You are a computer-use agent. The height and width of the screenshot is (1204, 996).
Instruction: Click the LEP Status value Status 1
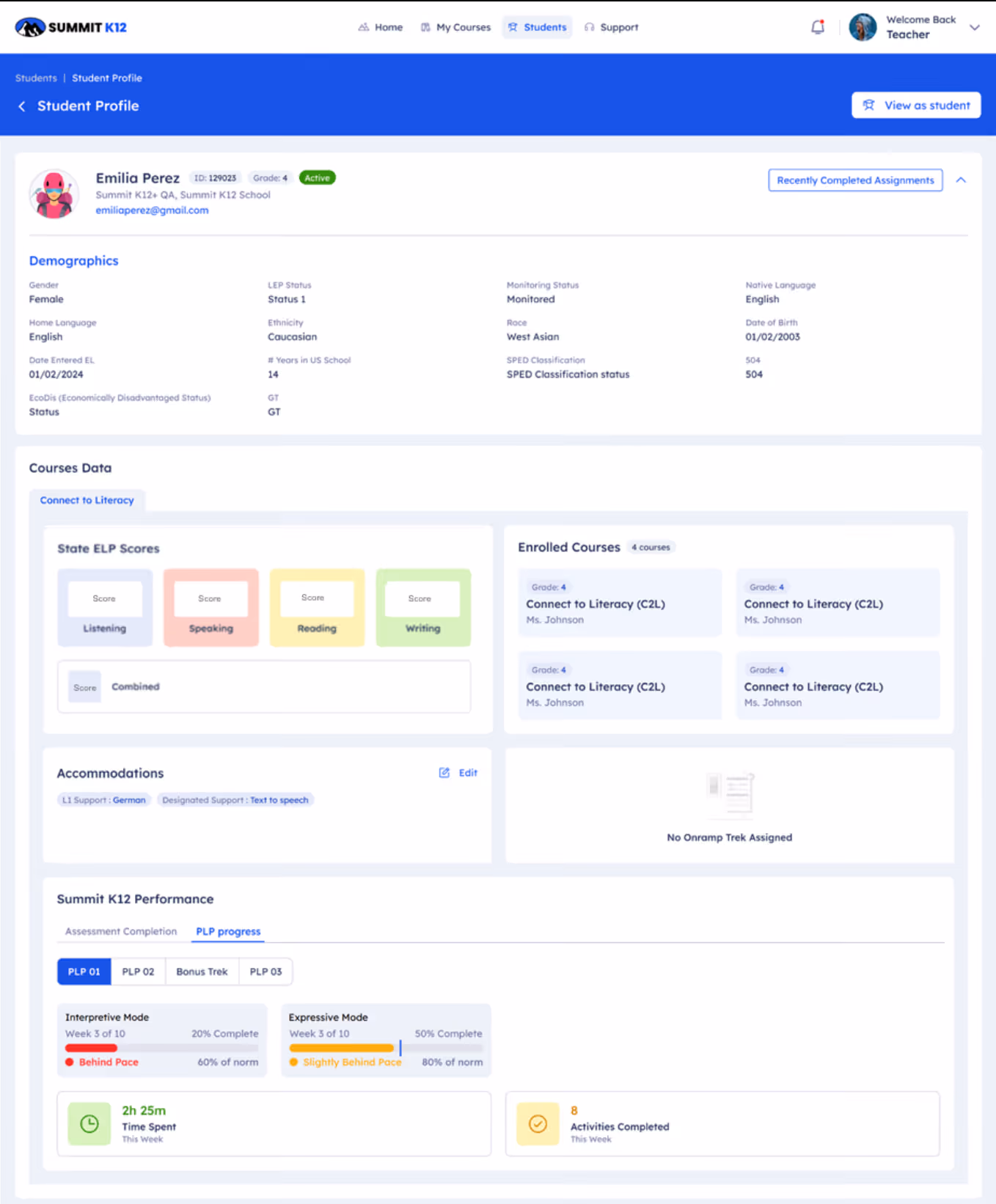tap(287, 299)
